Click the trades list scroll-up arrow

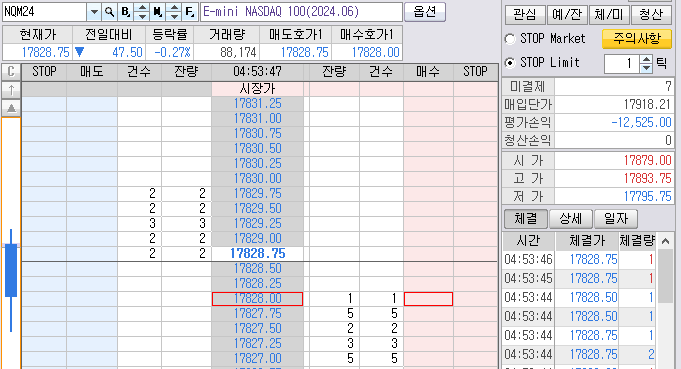pos(665,241)
